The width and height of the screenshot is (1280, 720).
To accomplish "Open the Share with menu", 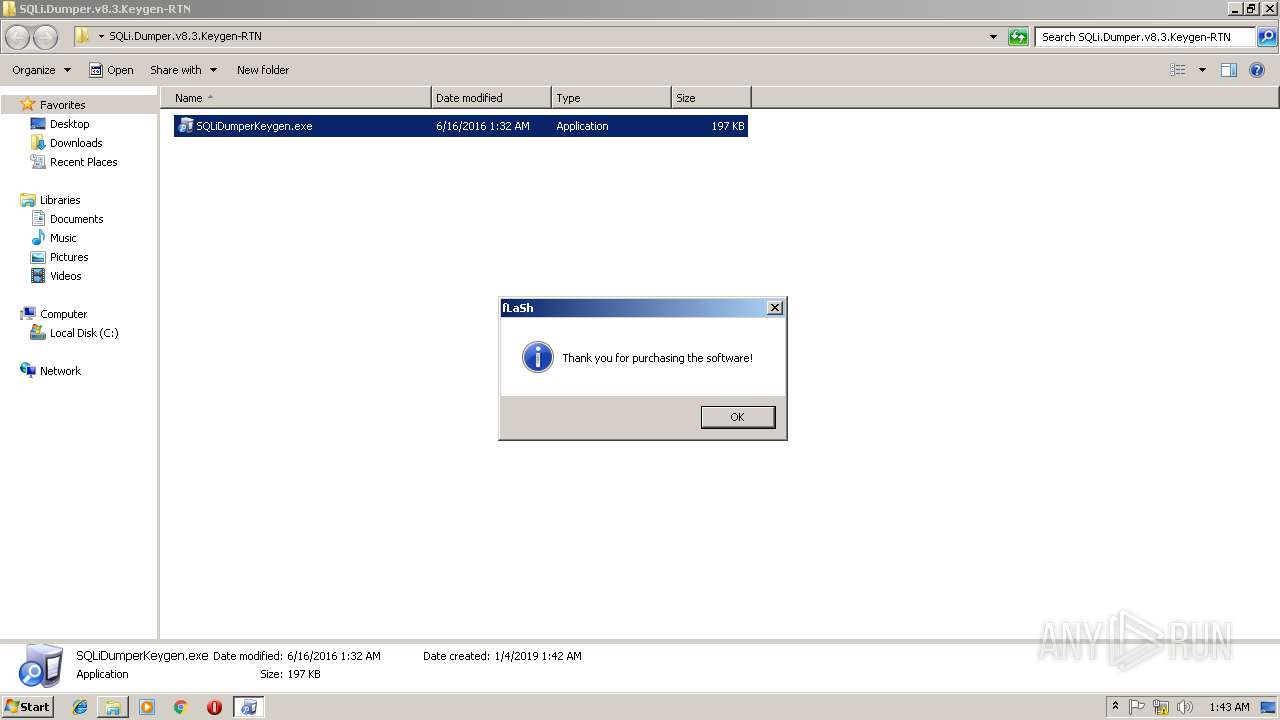I will 183,70.
